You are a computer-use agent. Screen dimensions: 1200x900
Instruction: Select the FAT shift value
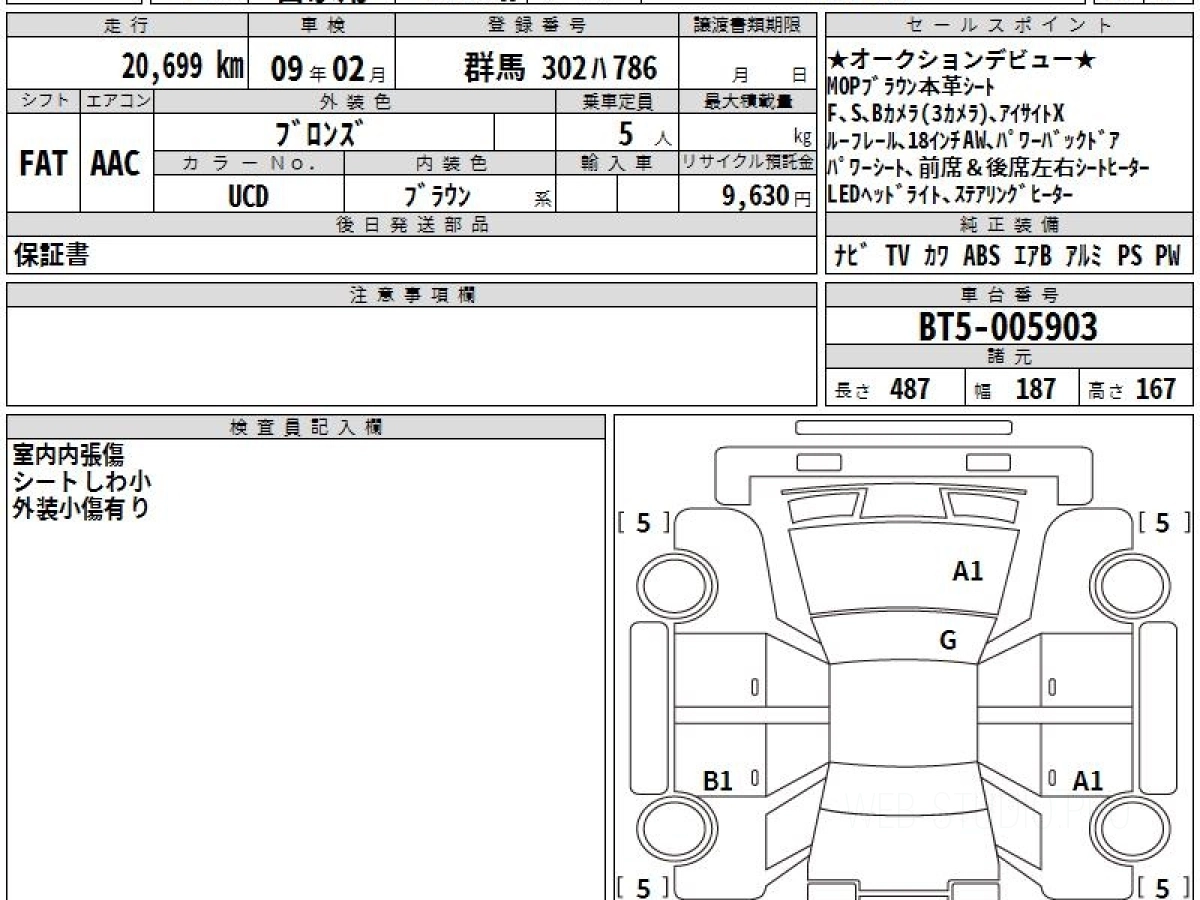(x=42, y=164)
